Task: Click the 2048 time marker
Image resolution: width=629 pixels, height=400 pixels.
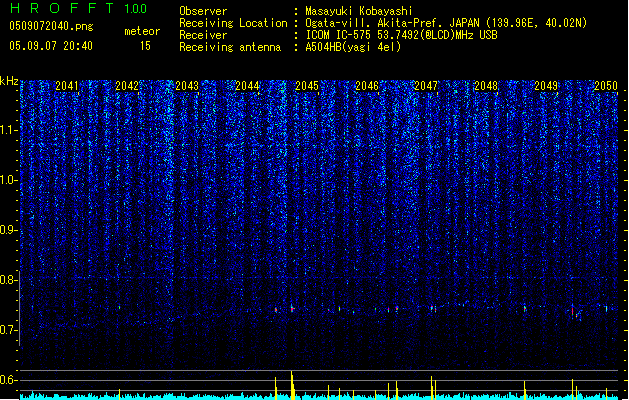Action: coord(486,86)
